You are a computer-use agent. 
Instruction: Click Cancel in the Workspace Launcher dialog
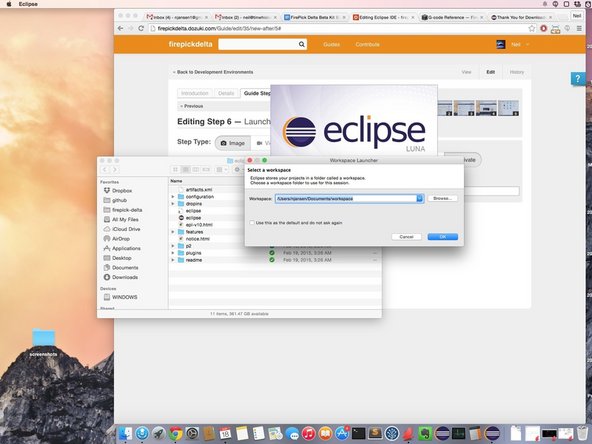406,237
